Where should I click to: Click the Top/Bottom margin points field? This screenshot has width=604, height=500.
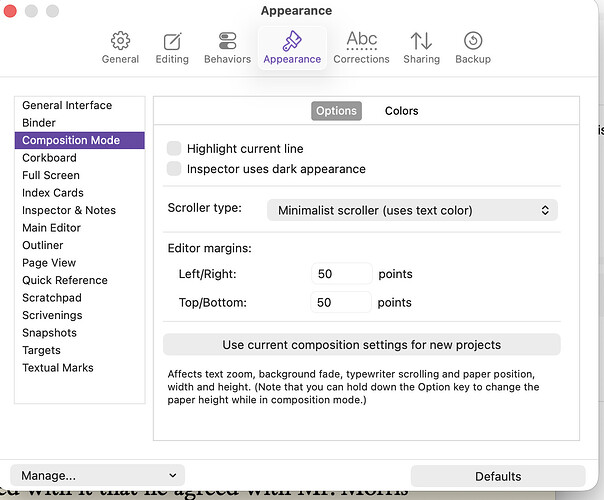coord(341,302)
